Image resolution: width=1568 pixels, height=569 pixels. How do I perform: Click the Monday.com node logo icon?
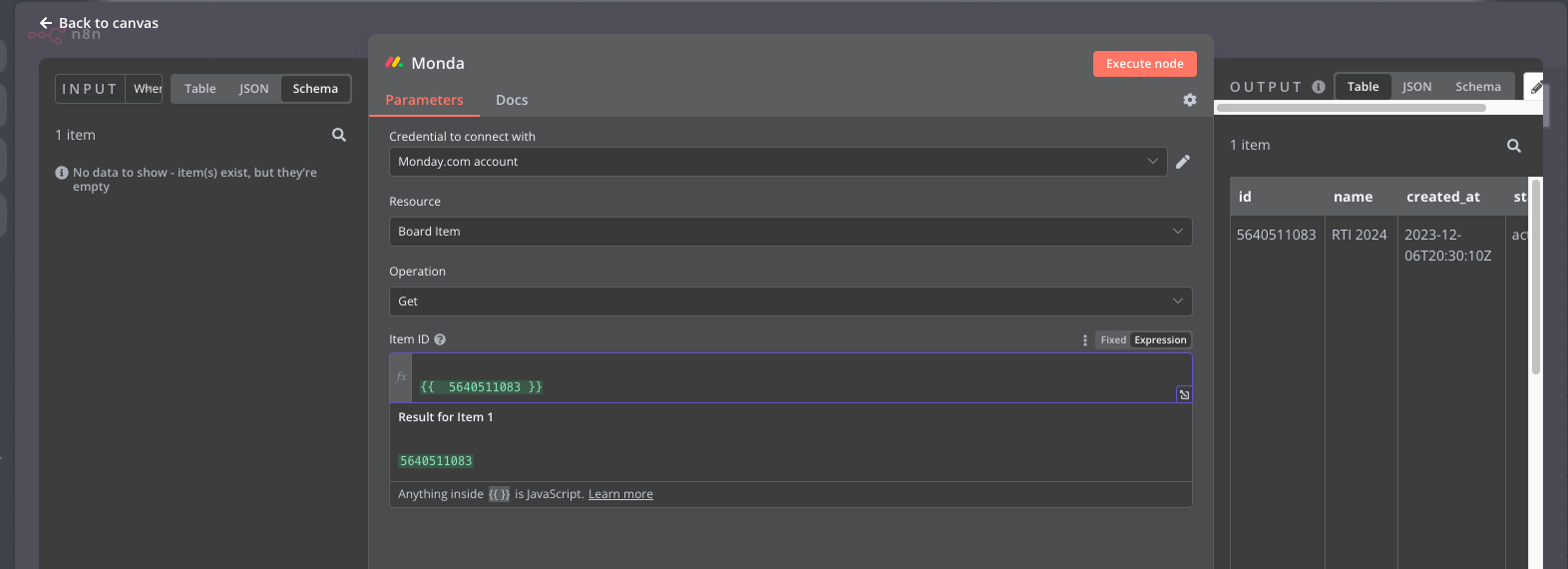coord(394,62)
